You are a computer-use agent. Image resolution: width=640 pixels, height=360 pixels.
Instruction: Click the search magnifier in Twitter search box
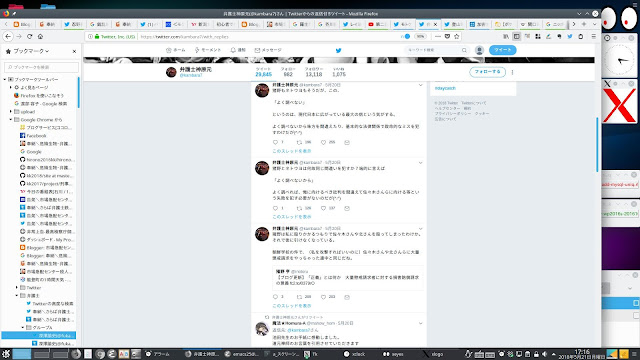(x=464, y=50)
